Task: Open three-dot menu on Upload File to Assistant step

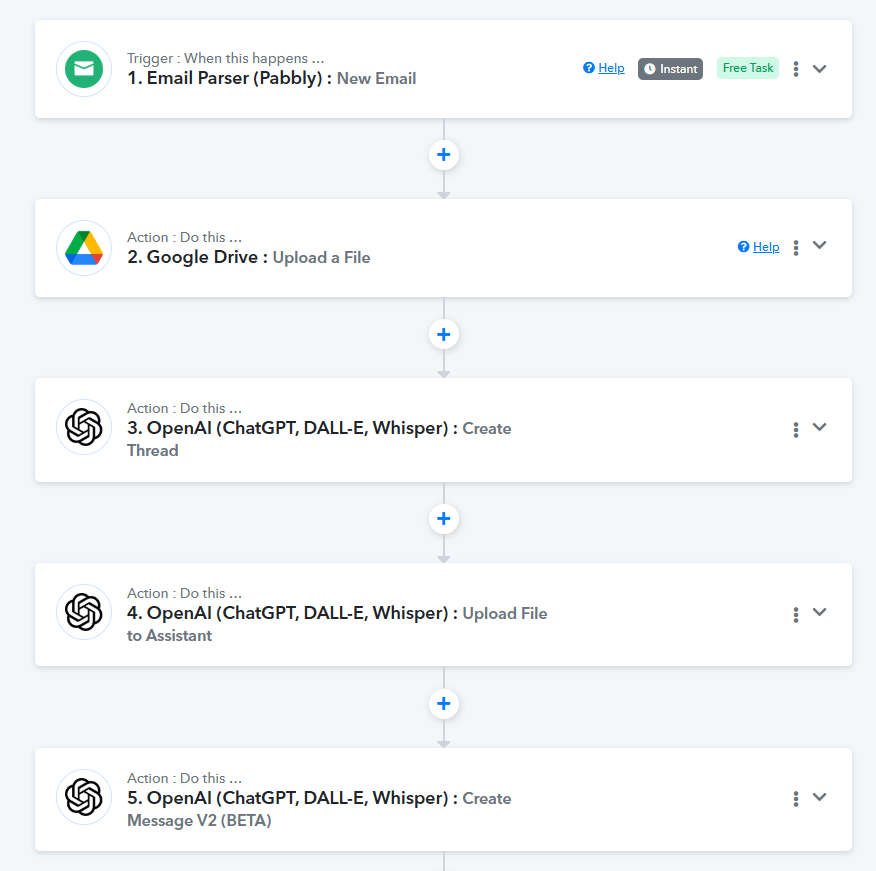Action: click(796, 615)
